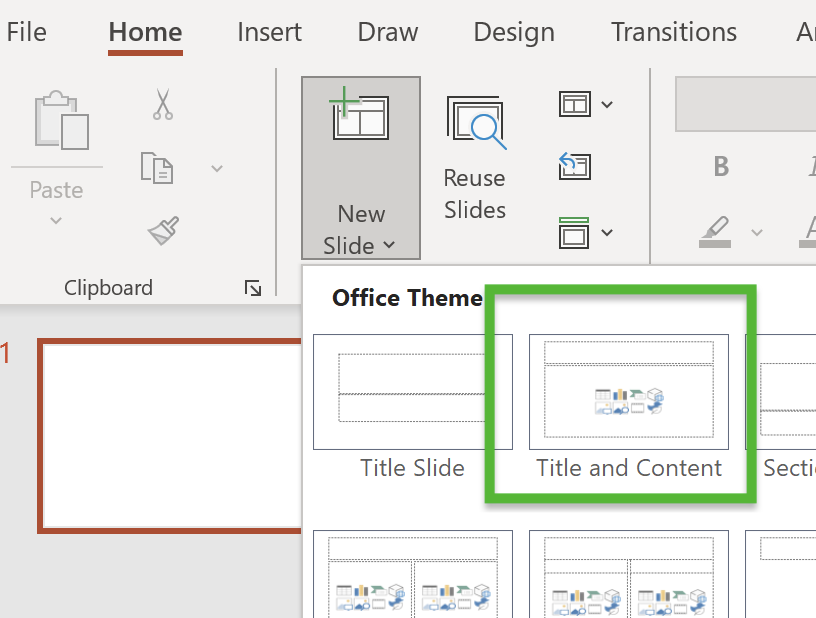Viewport: 816px width, 618px height.
Task: Toggle Bold formatting
Action: click(x=721, y=166)
